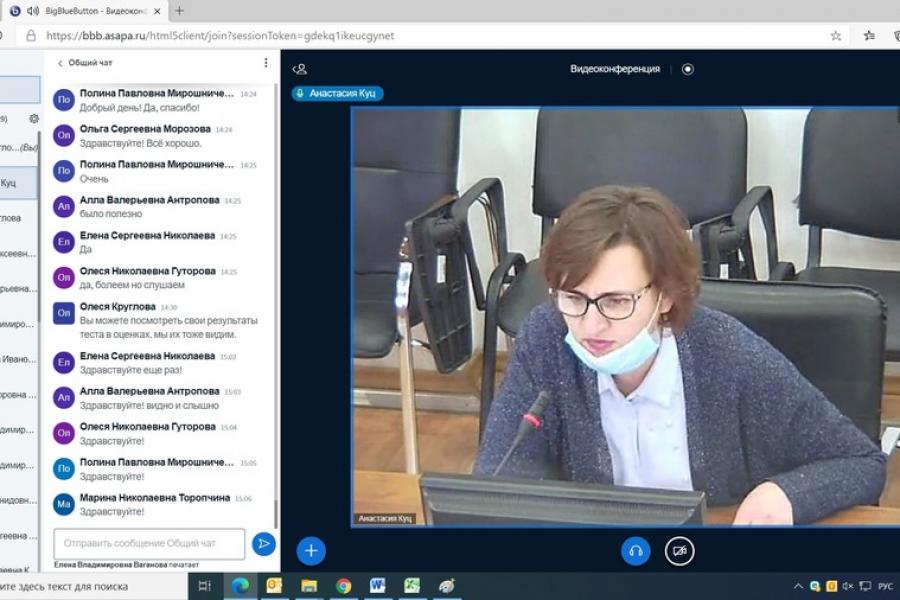
Task: Open Google Chrome from the taskbar
Action: [343, 586]
